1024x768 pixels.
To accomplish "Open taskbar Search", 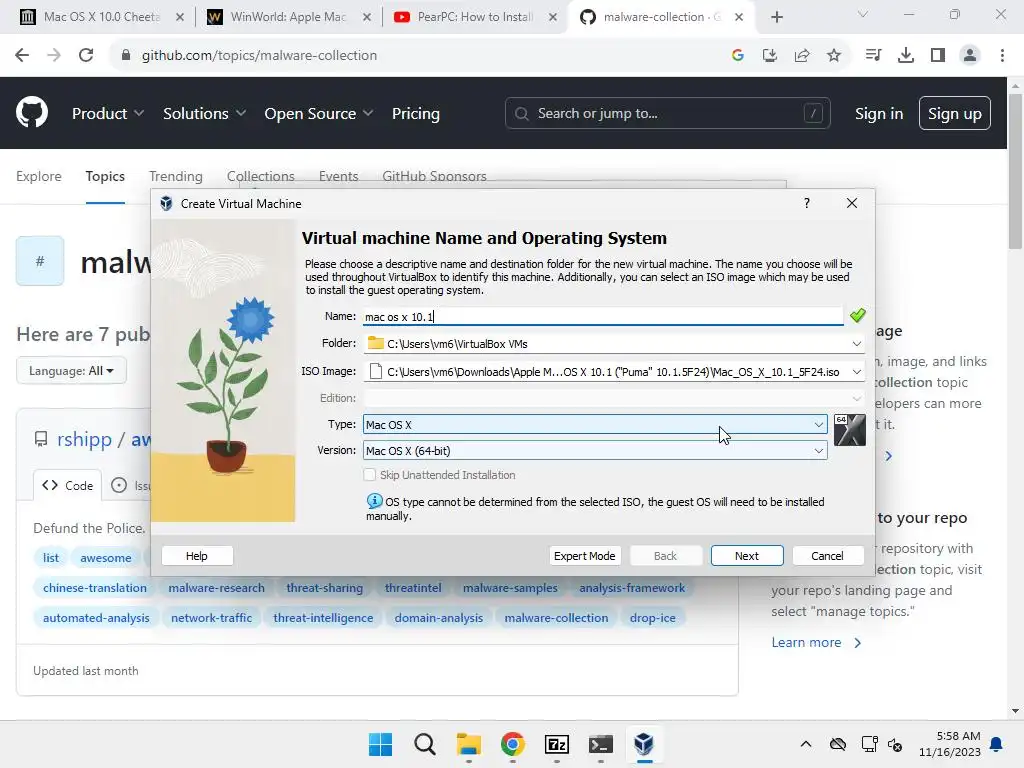I will click(x=424, y=744).
